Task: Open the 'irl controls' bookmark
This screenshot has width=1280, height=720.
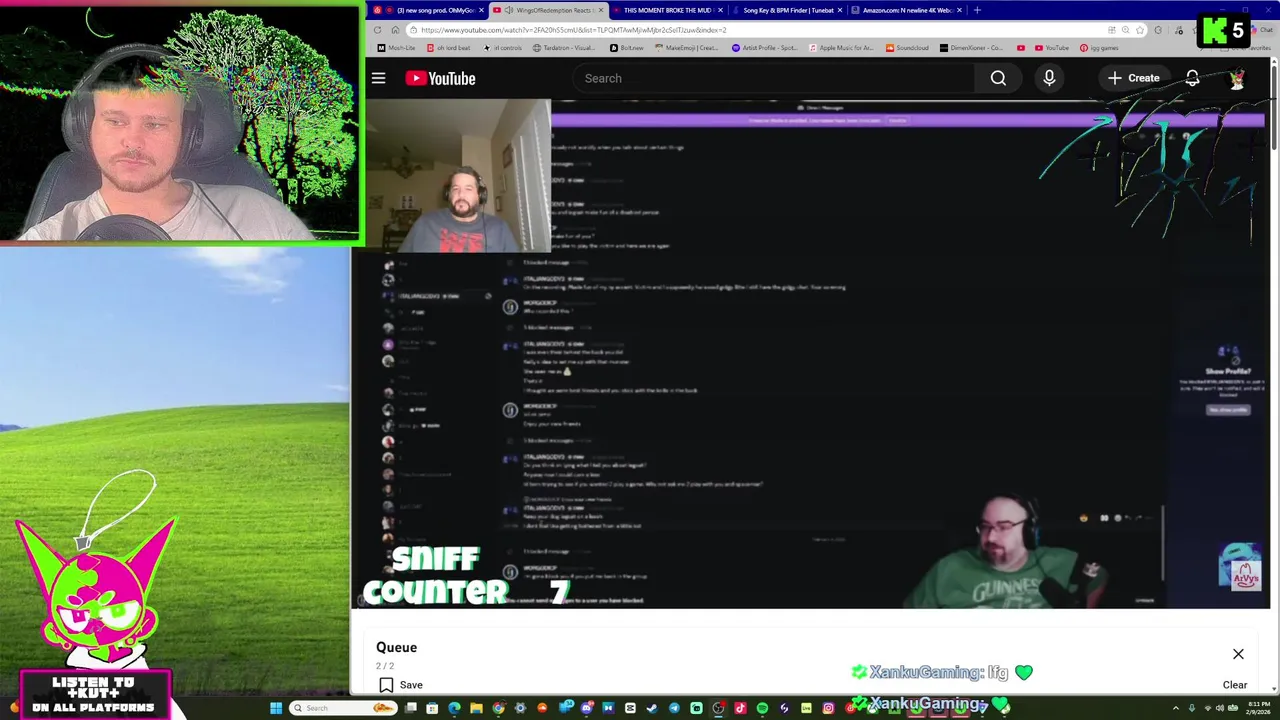Action: 503,48
